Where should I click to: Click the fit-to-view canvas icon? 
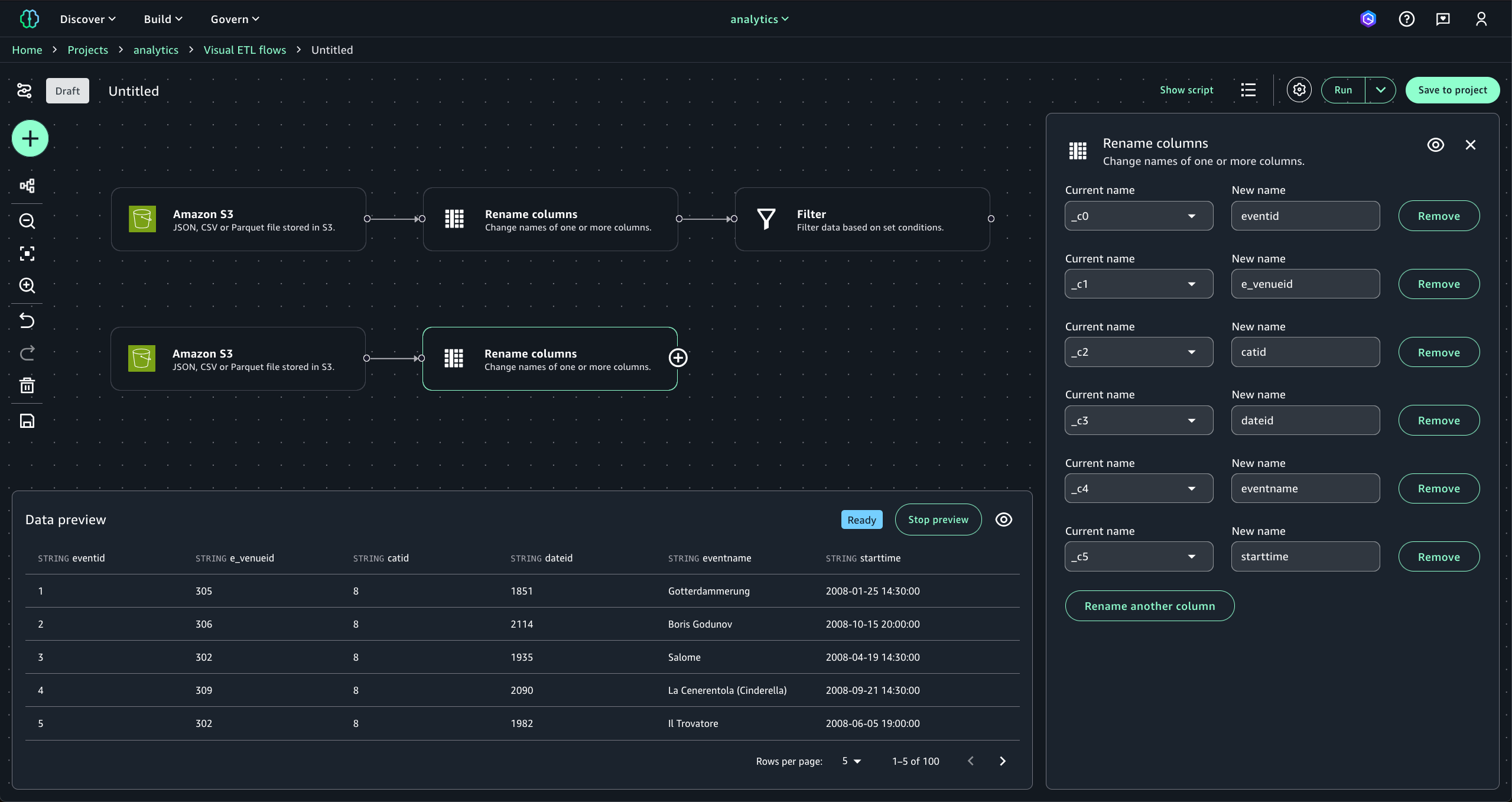click(27, 254)
